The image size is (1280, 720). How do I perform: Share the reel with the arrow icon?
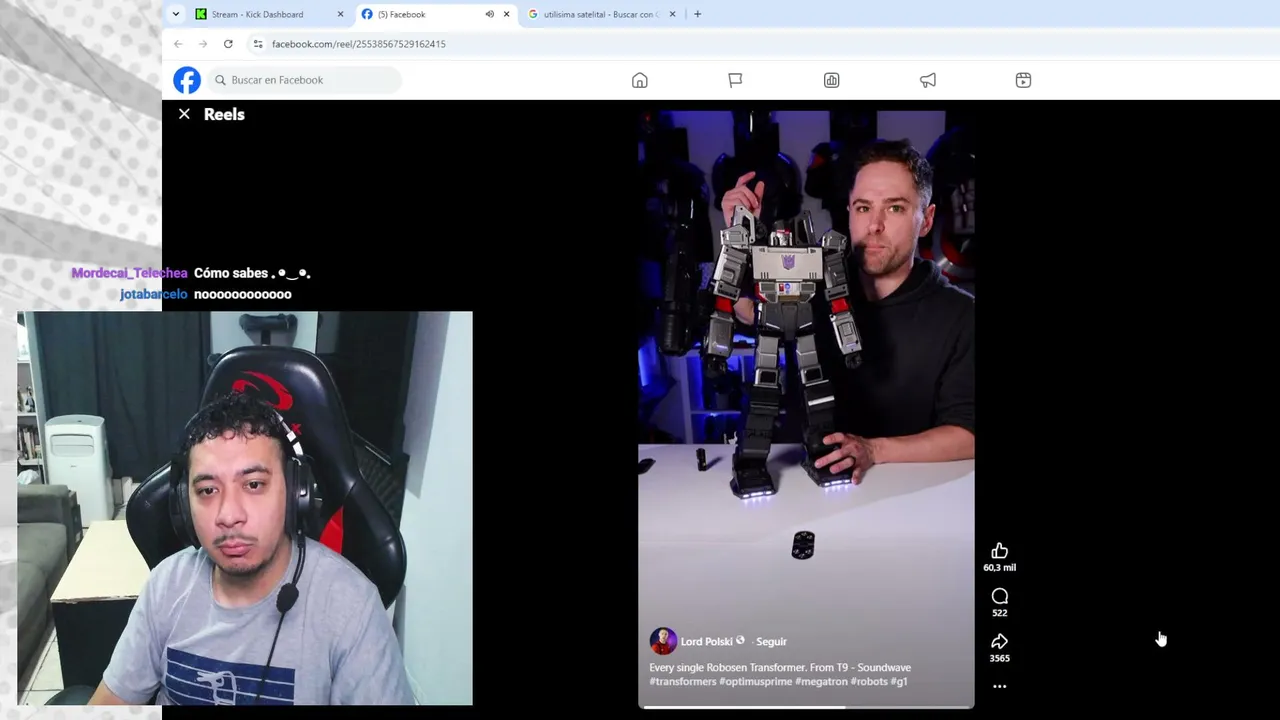(999, 641)
